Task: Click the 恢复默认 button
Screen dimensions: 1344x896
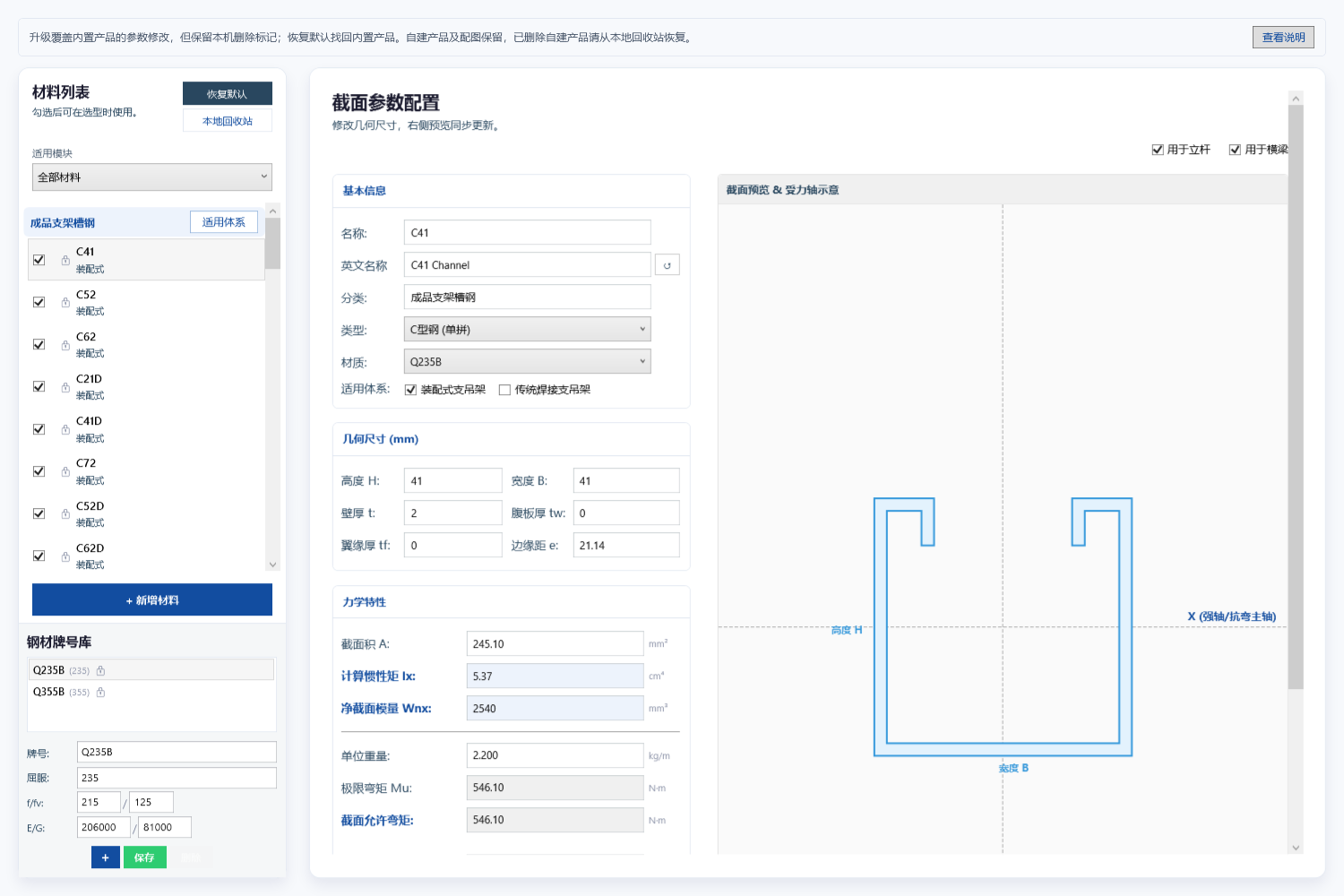Action: [228, 94]
